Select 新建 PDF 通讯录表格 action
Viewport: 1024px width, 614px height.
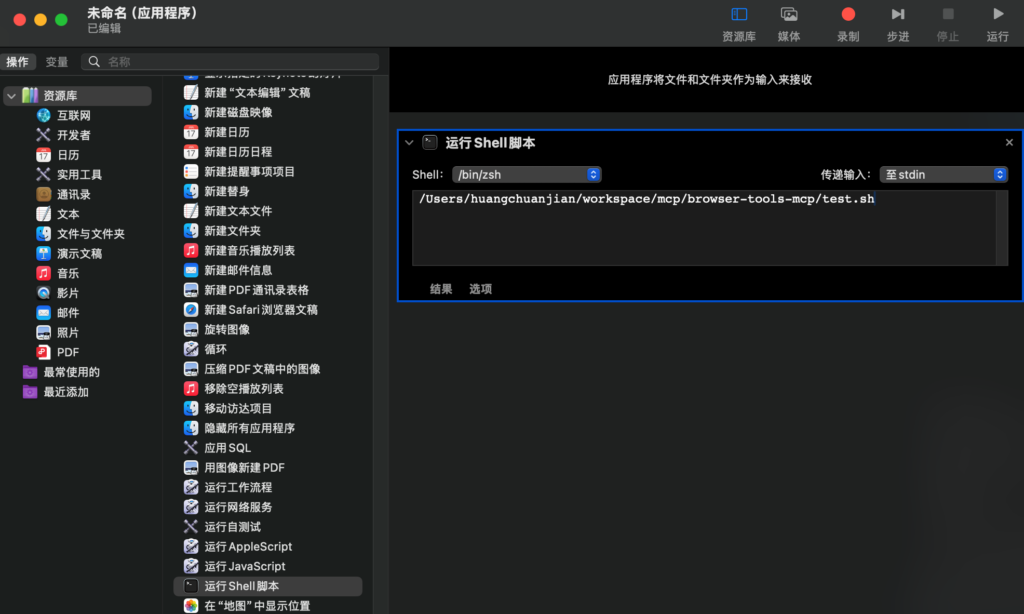coord(256,290)
